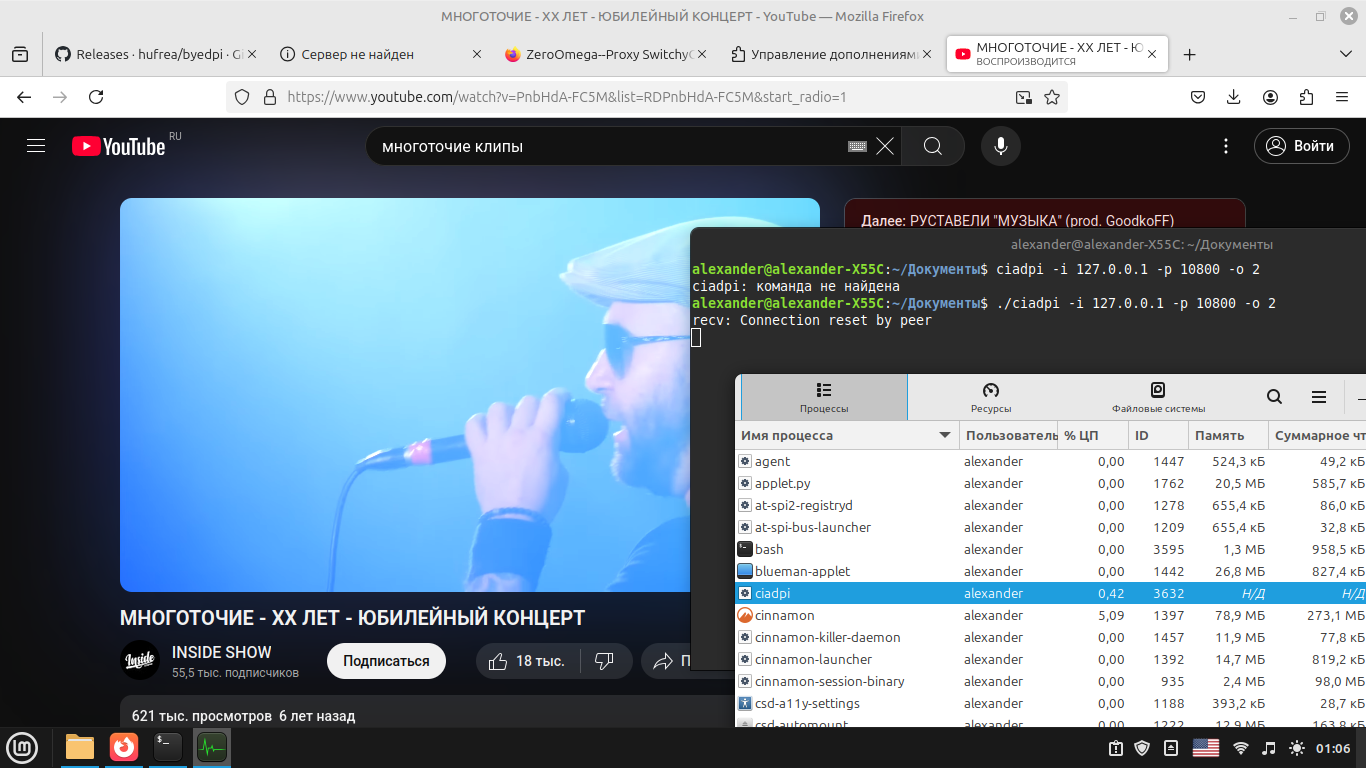
Task: Search processes in System Monitor
Action: 1274,397
